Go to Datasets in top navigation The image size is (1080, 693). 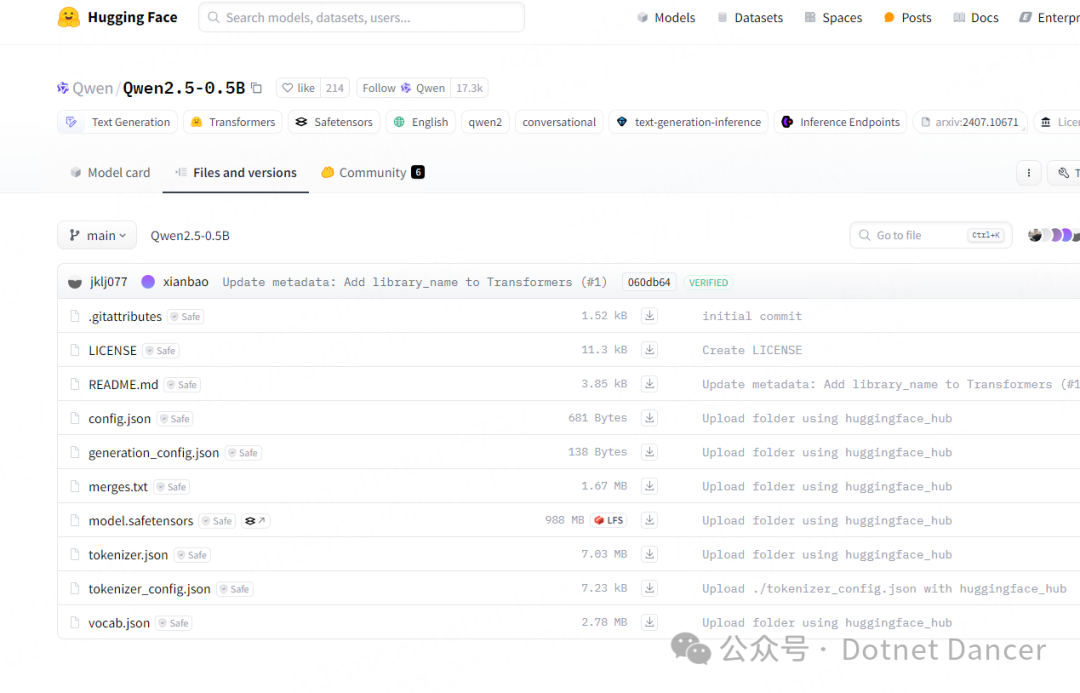pos(750,18)
